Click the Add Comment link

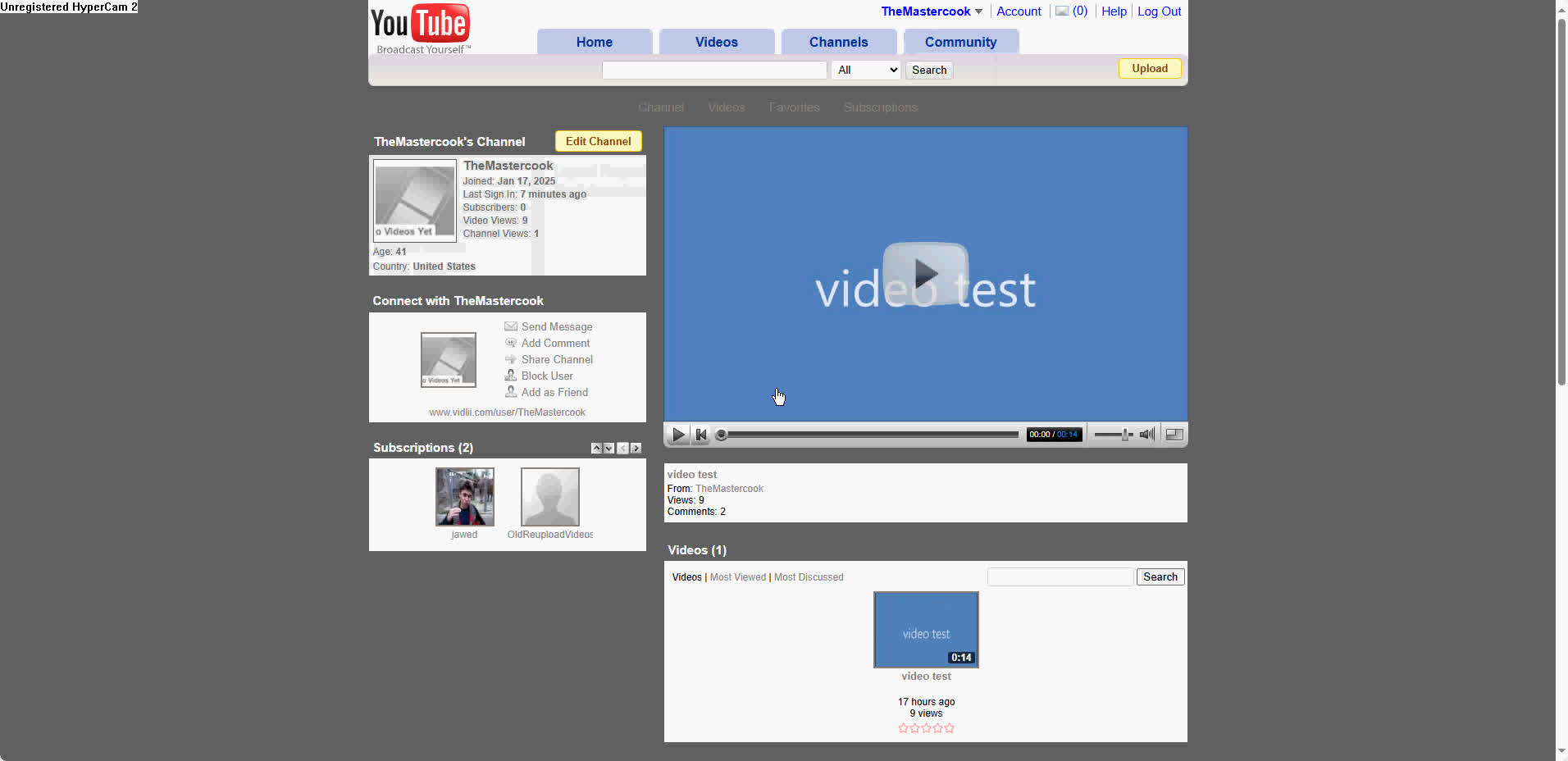click(x=555, y=343)
